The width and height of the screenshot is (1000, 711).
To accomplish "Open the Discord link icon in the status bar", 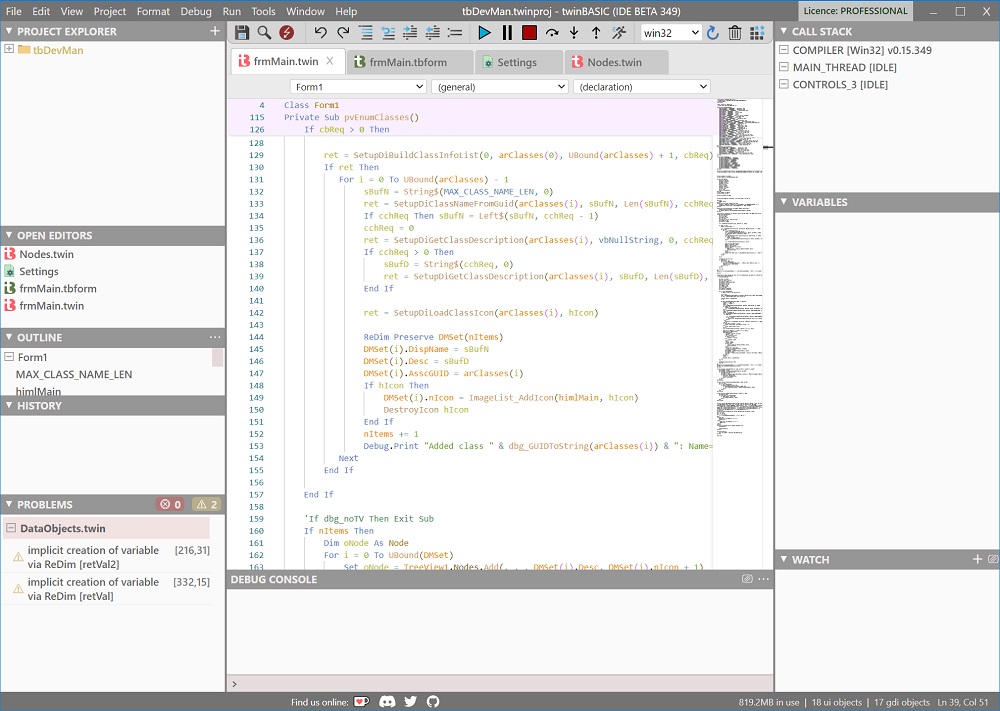I will click(x=387, y=702).
